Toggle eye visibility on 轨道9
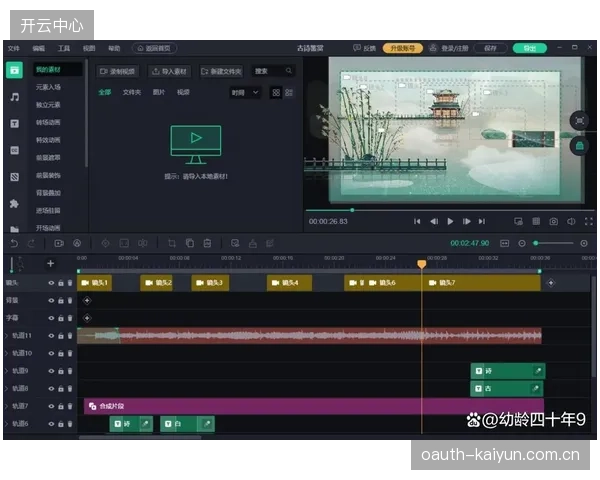This screenshot has height=480, width=600. (x=51, y=371)
